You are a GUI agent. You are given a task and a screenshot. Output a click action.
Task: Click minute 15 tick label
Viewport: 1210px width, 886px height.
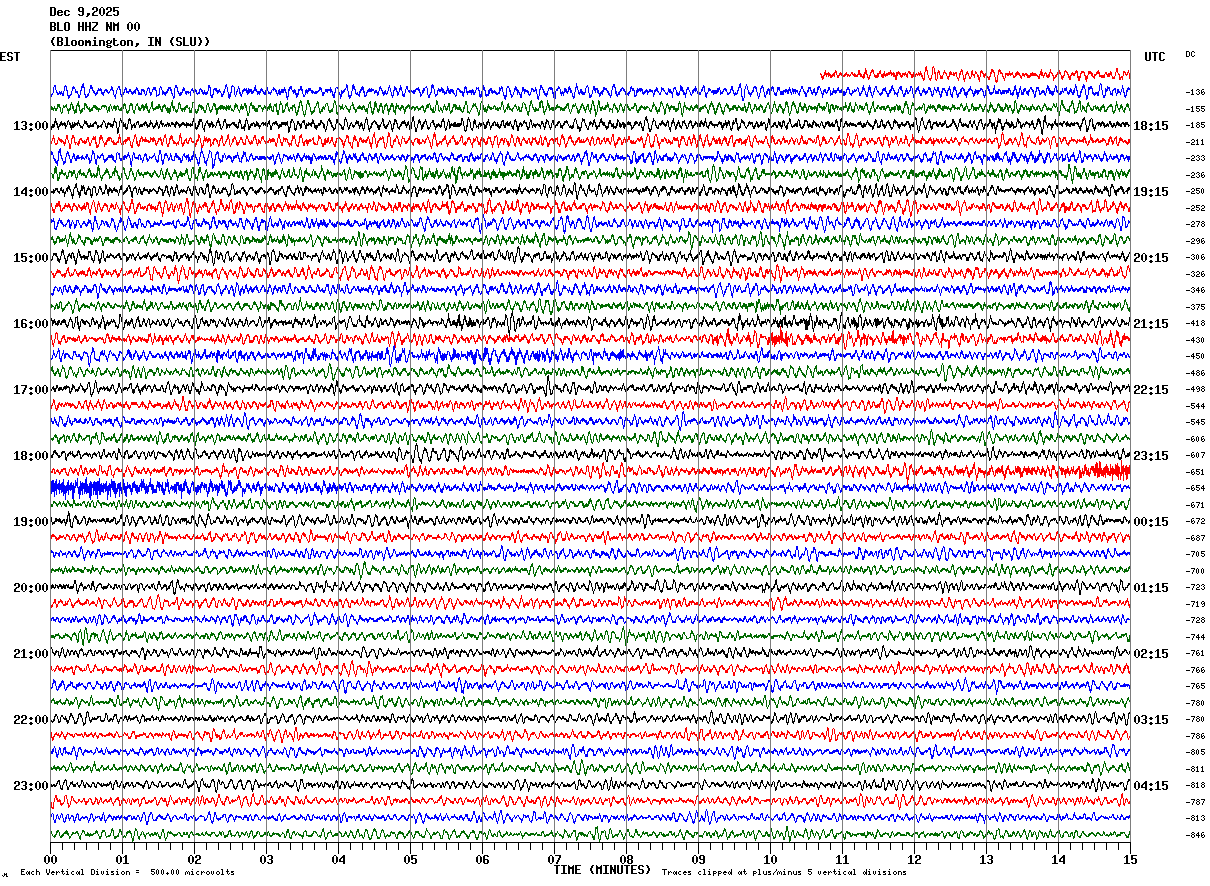[1130, 860]
